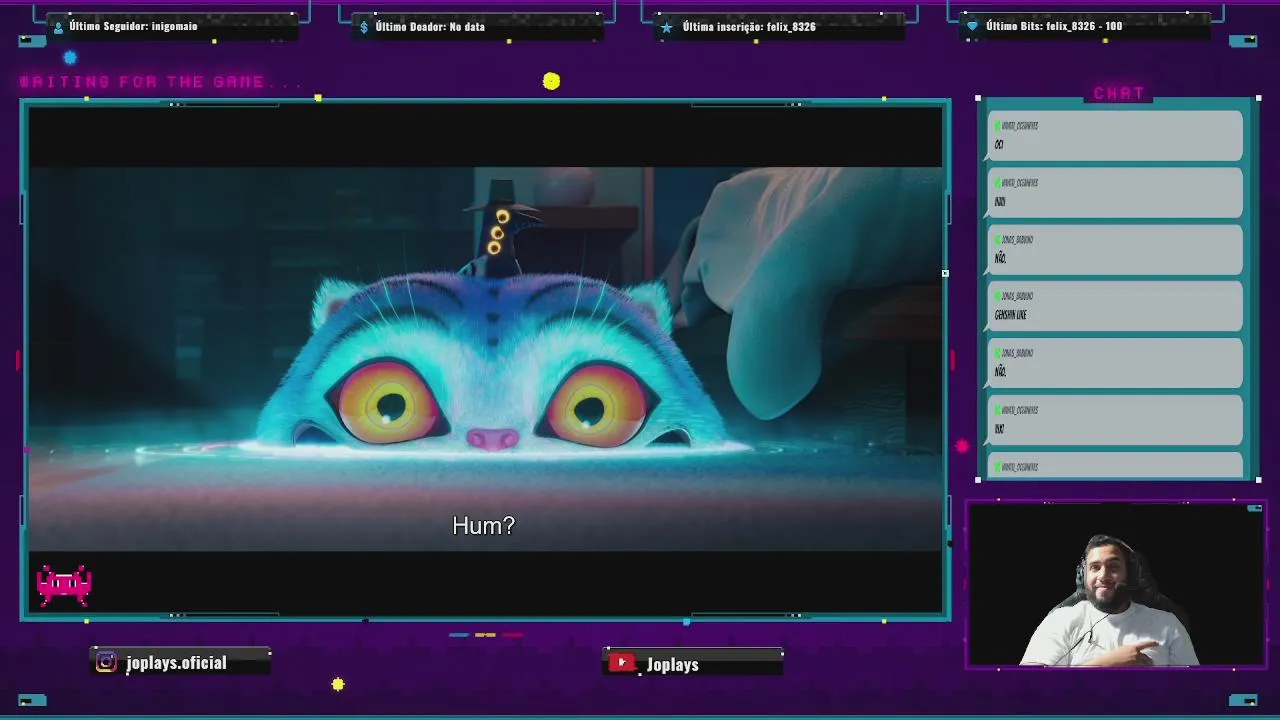The height and width of the screenshot is (720, 1280).
Task: Click the star icon beside Última inscrição
Action: coord(667,27)
